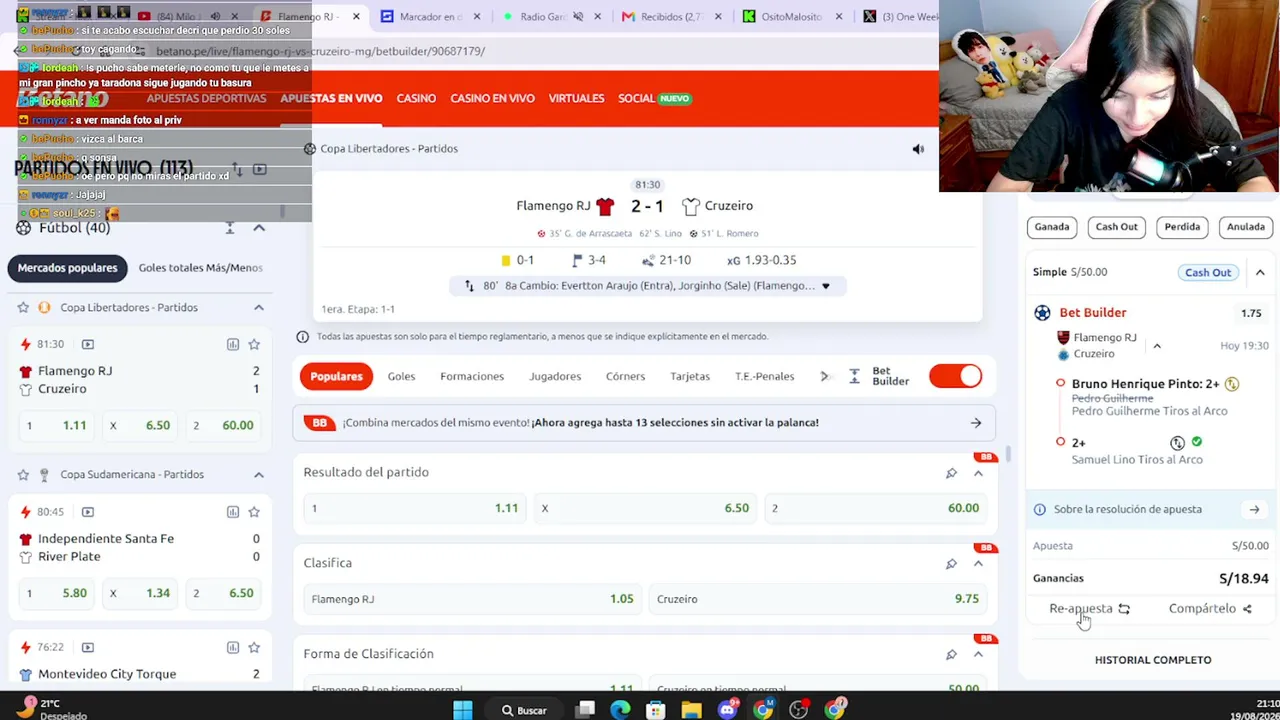The image size is (1280, 720).
Task: Collapse the Forma de Clasificación market
Action: (978, 654)
